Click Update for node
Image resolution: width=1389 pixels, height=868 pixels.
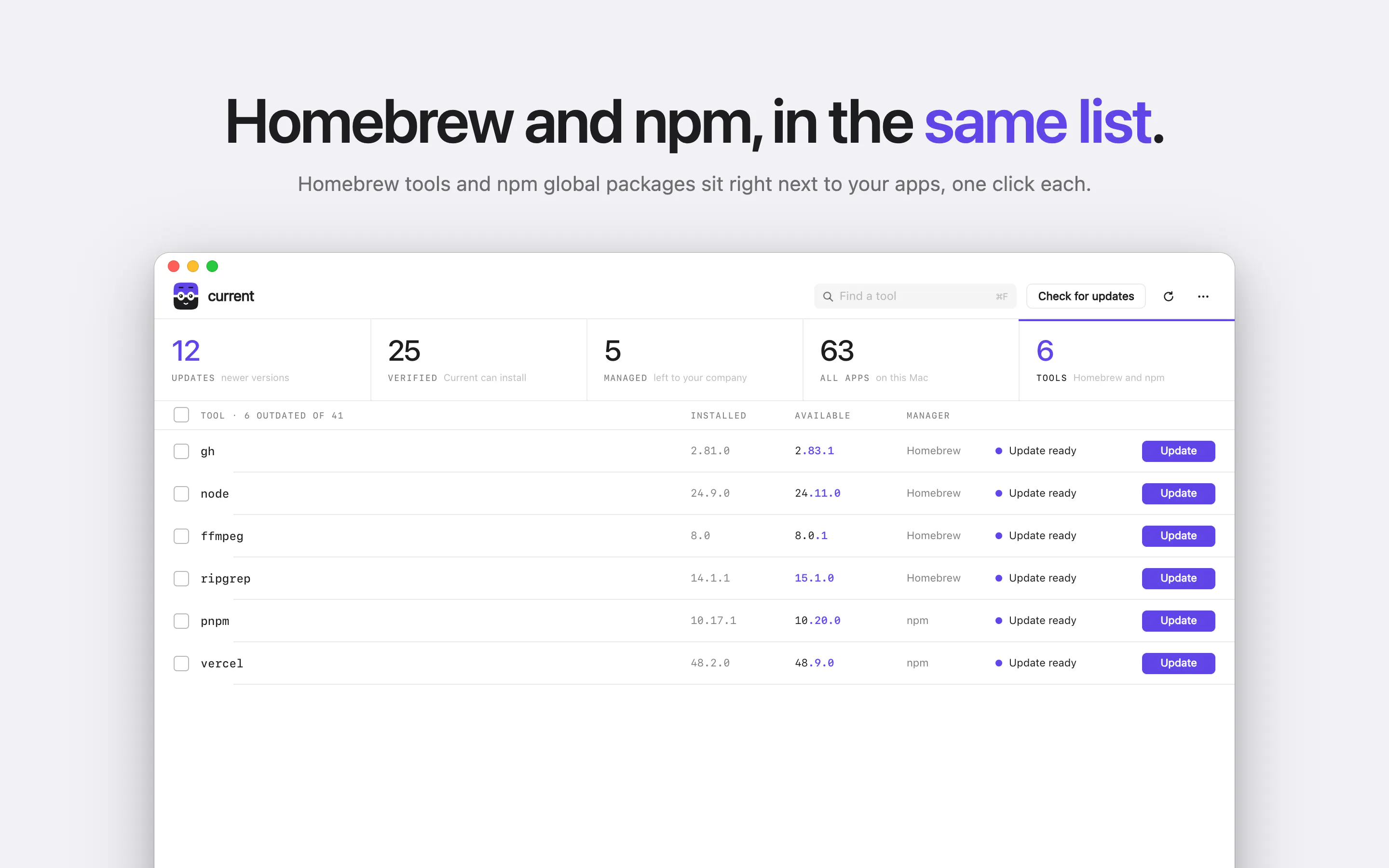pyautogui.click(x=1178, y=494)
